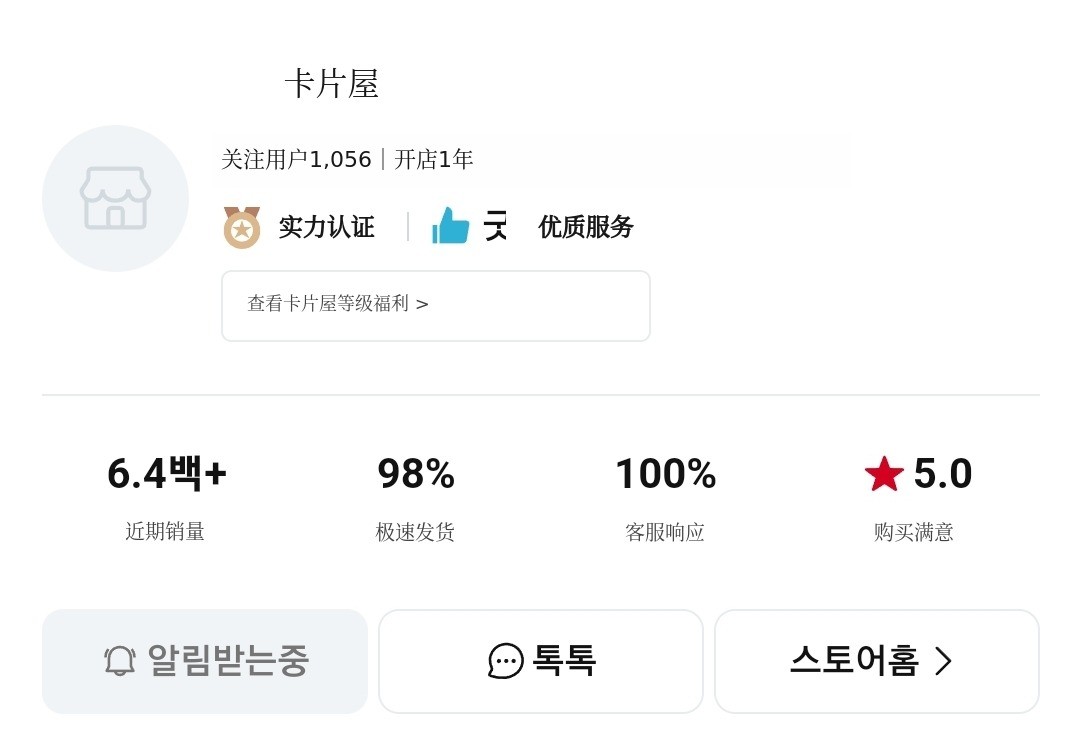Click the store avatar placeholder icon
The width and height of the screenshot is (1079, 751).
[115, 198]
